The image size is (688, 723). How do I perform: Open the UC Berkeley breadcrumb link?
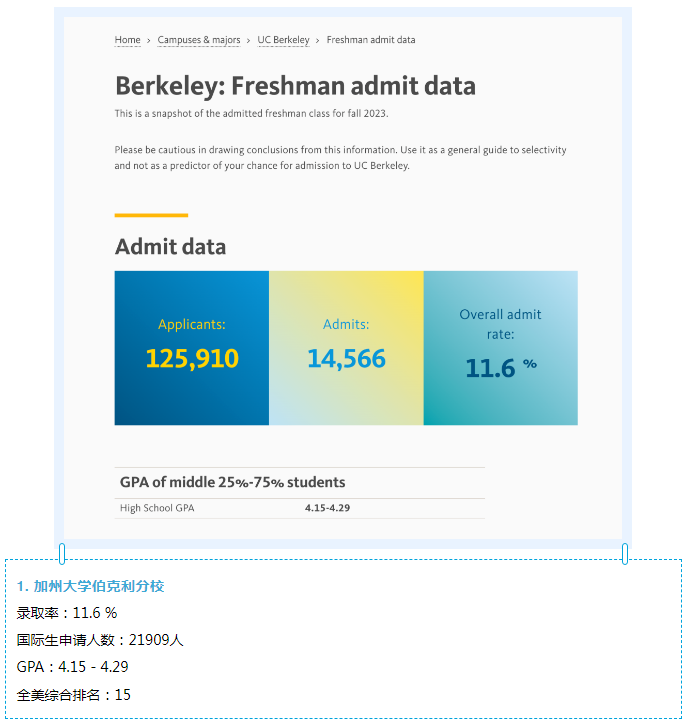283,40
